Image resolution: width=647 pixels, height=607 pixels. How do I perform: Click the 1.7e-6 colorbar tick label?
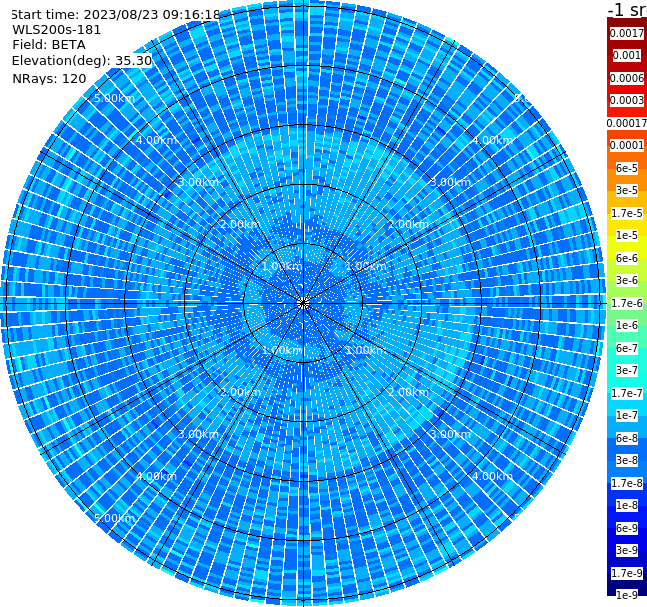pos(627,303)
